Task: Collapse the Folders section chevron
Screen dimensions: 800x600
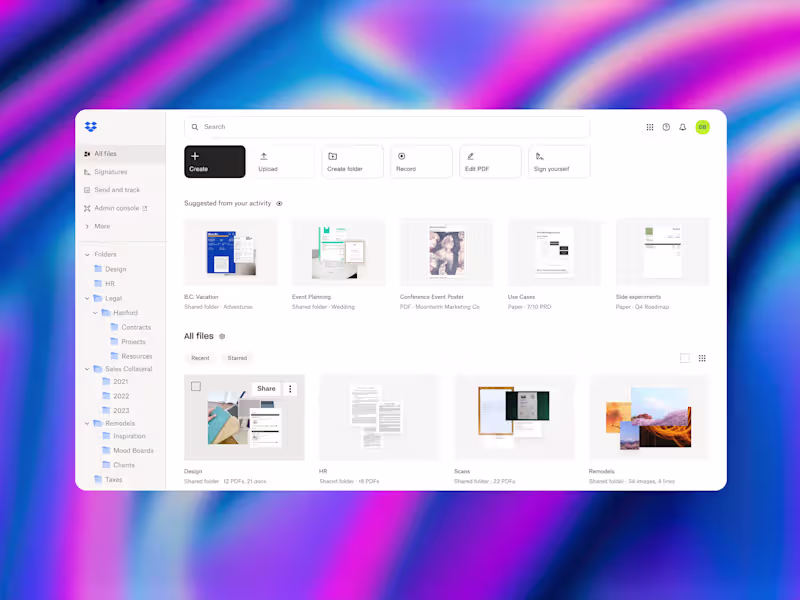Action: 87,254
